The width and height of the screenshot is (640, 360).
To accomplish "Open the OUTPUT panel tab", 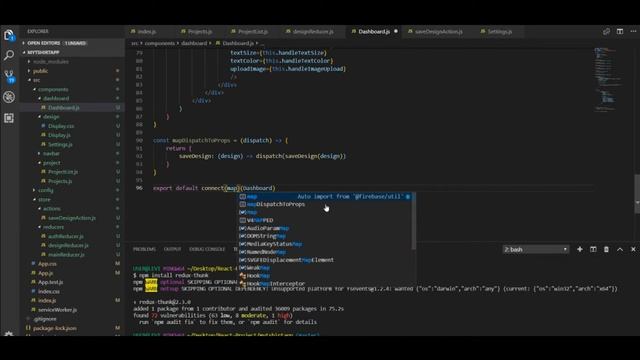I will click(x=172, y=249).
